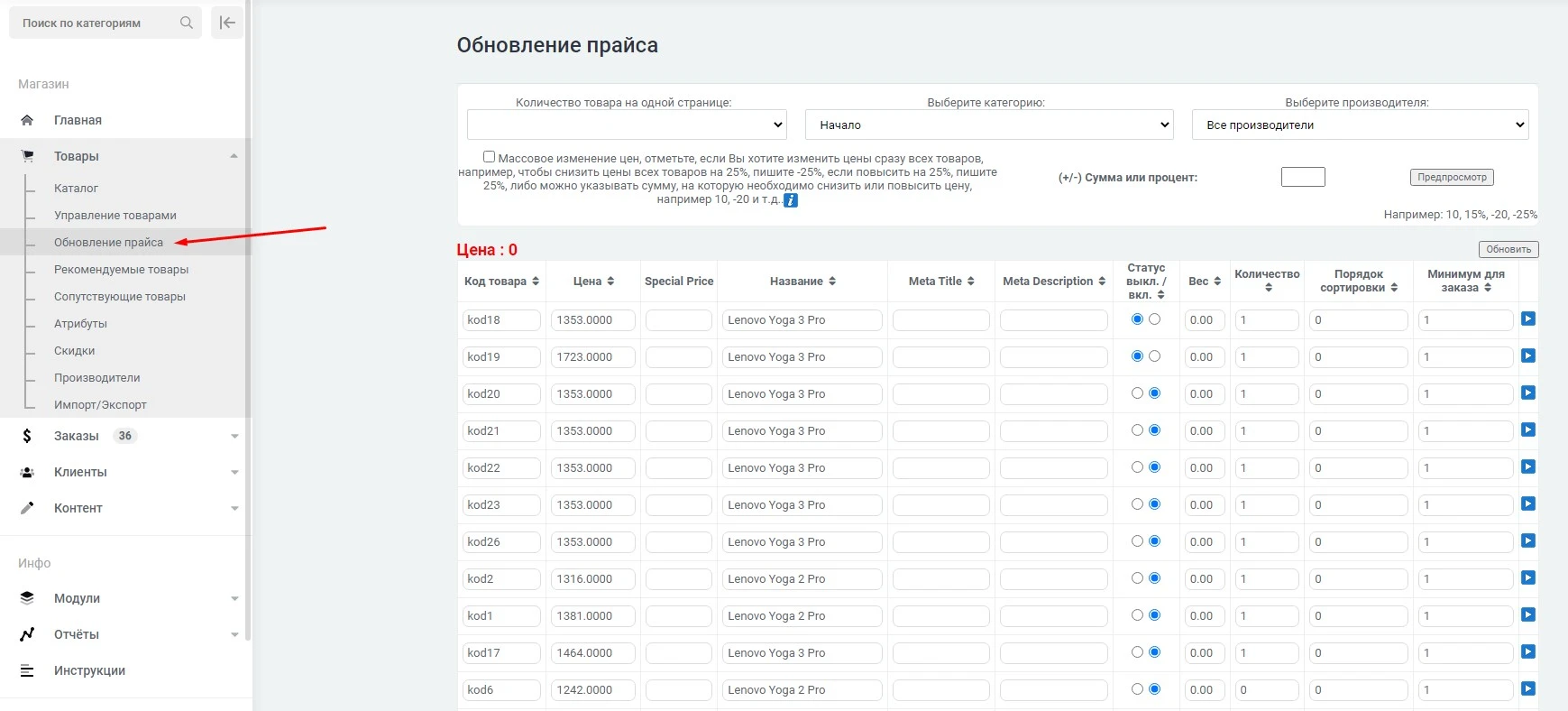Open the category dropdown showing Начало
Image resolution: width=1568 pixels, height=711 pixels.
(x=989, y=125)
